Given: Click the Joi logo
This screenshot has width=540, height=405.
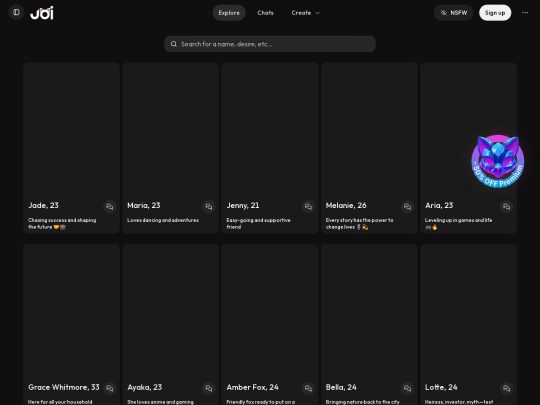Looking at the screenshot, I should [42, 13].
